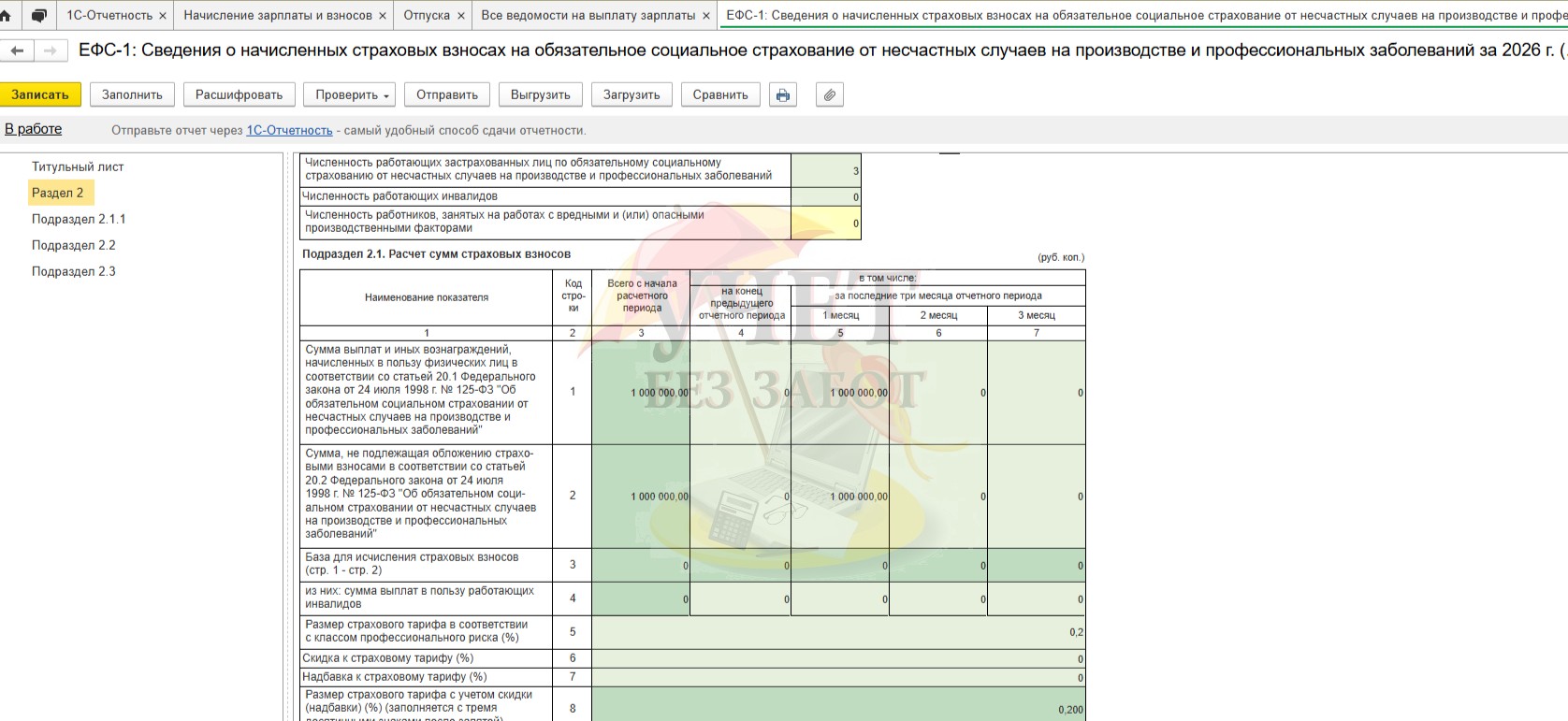The image size is (1568, 721).
Task: Select row 4 disabled workers total cell
Action: pos(641,598)
